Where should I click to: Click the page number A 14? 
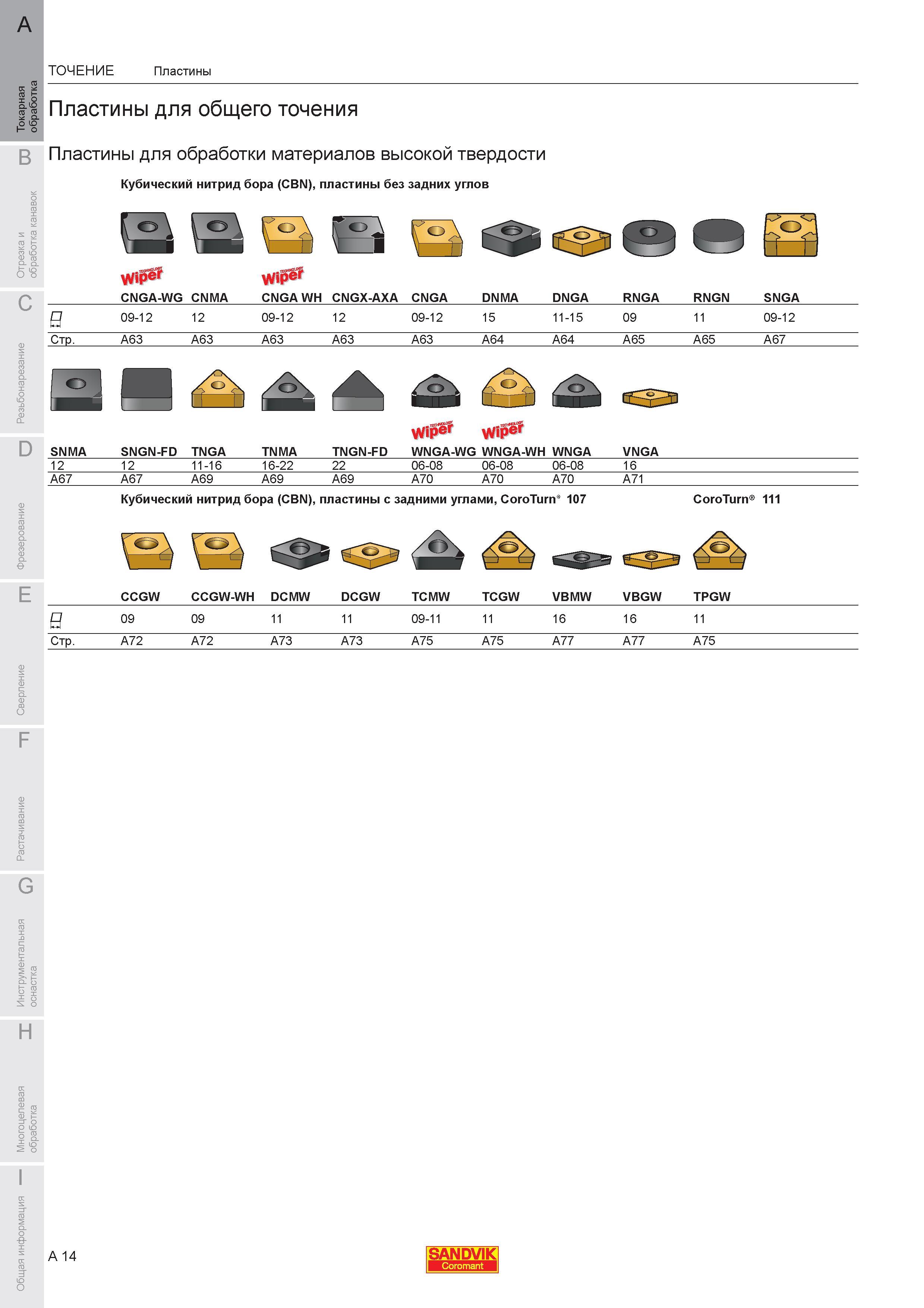pyautogui.click(x=63, y=1256)
